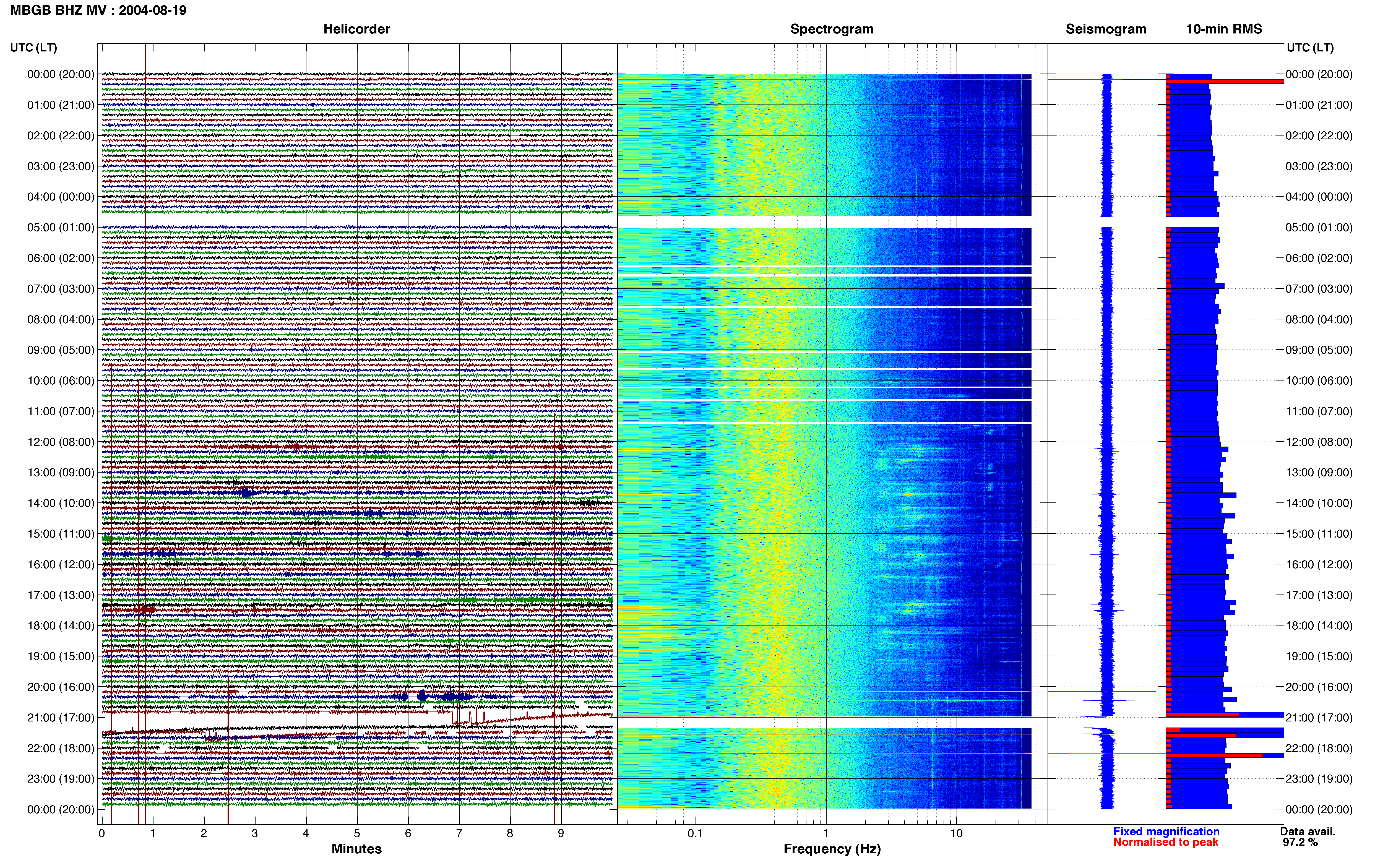Click RMS axis label '22:00 (18:00)'
Viewport: 1388px width, 868px height.
click(x=1319, y=748)
